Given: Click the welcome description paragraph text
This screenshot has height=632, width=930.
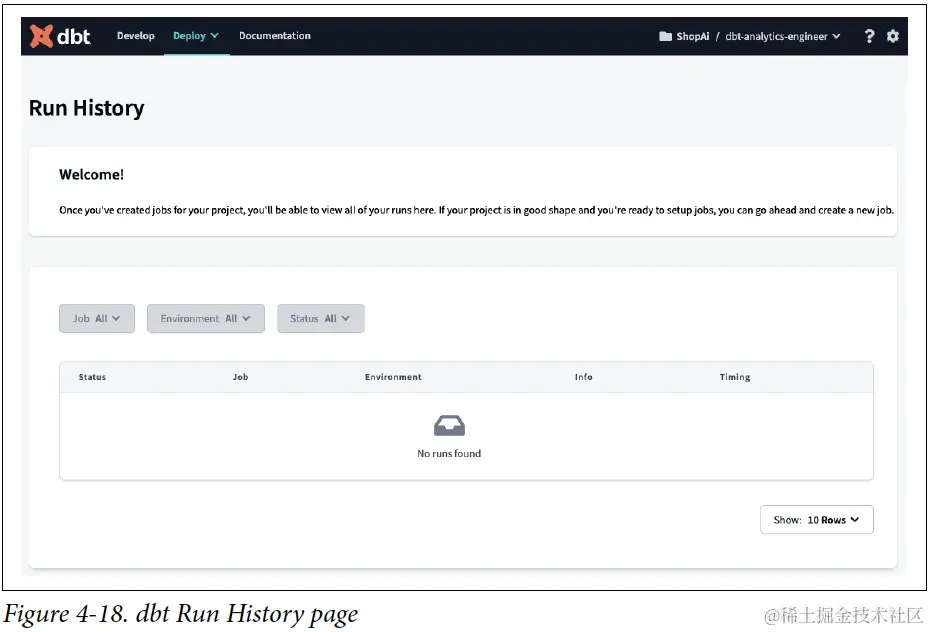Looking at the screenshot, I should [476, 210].
